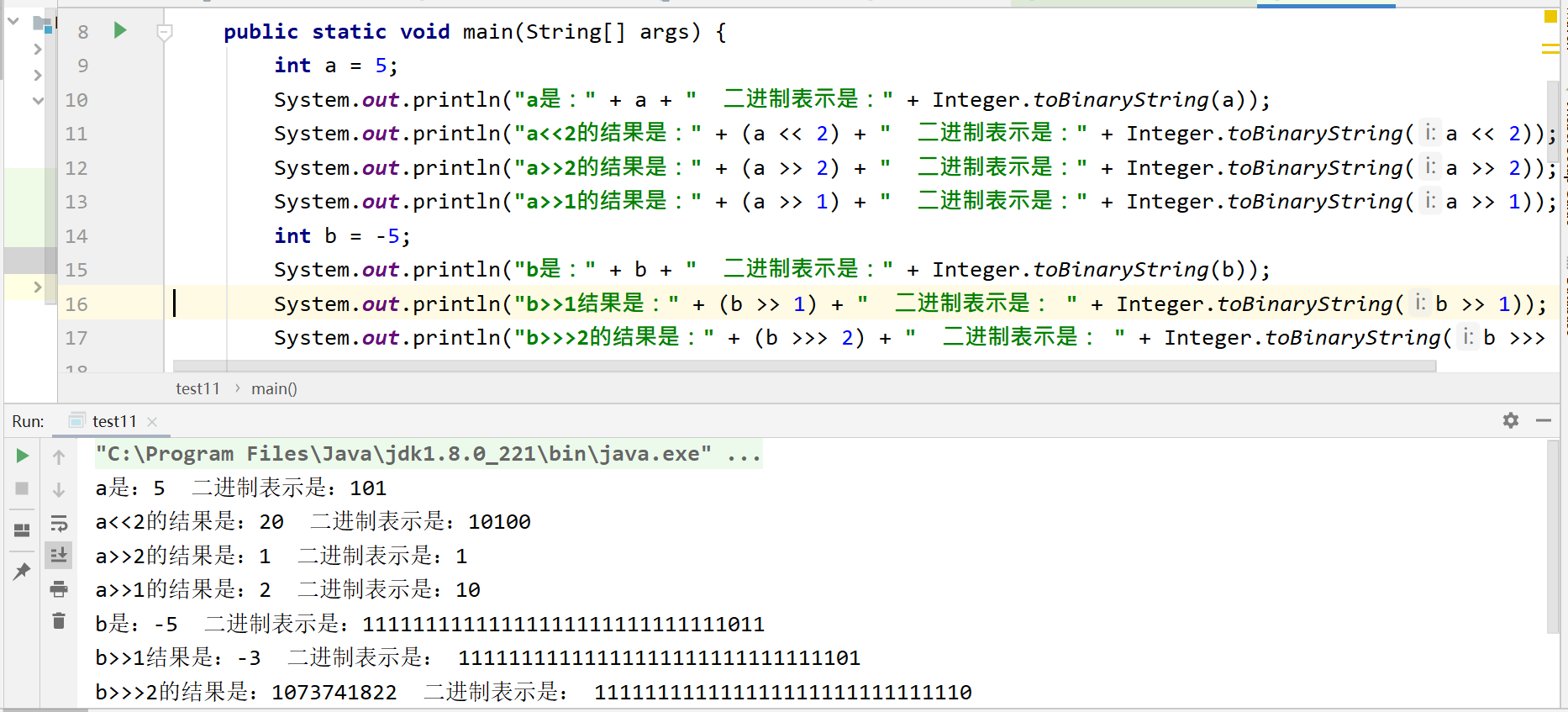Stop the running process in the Run panel

click(x=23, y=488)
